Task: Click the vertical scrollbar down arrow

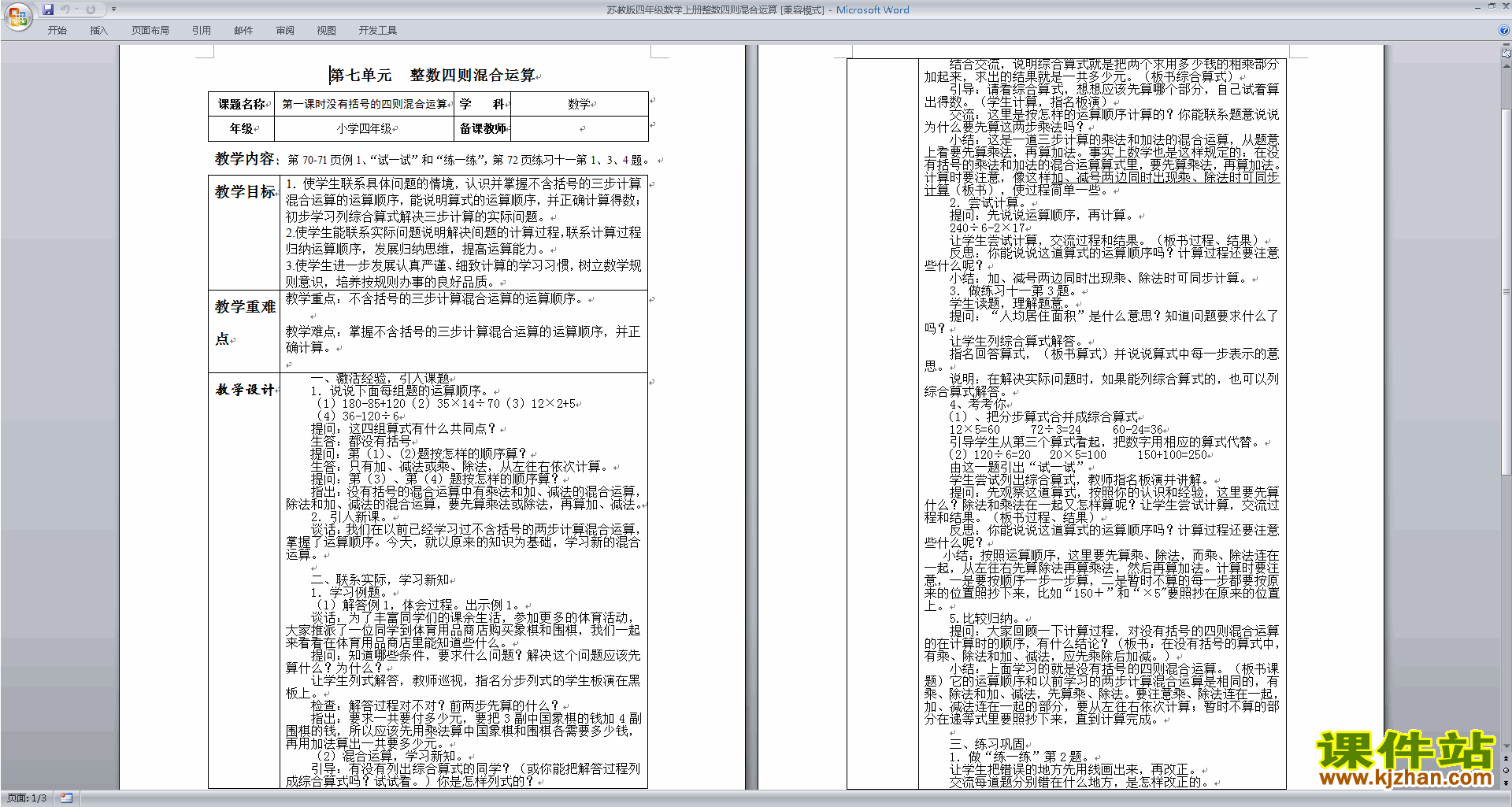Action: (x=1506, y=746)
